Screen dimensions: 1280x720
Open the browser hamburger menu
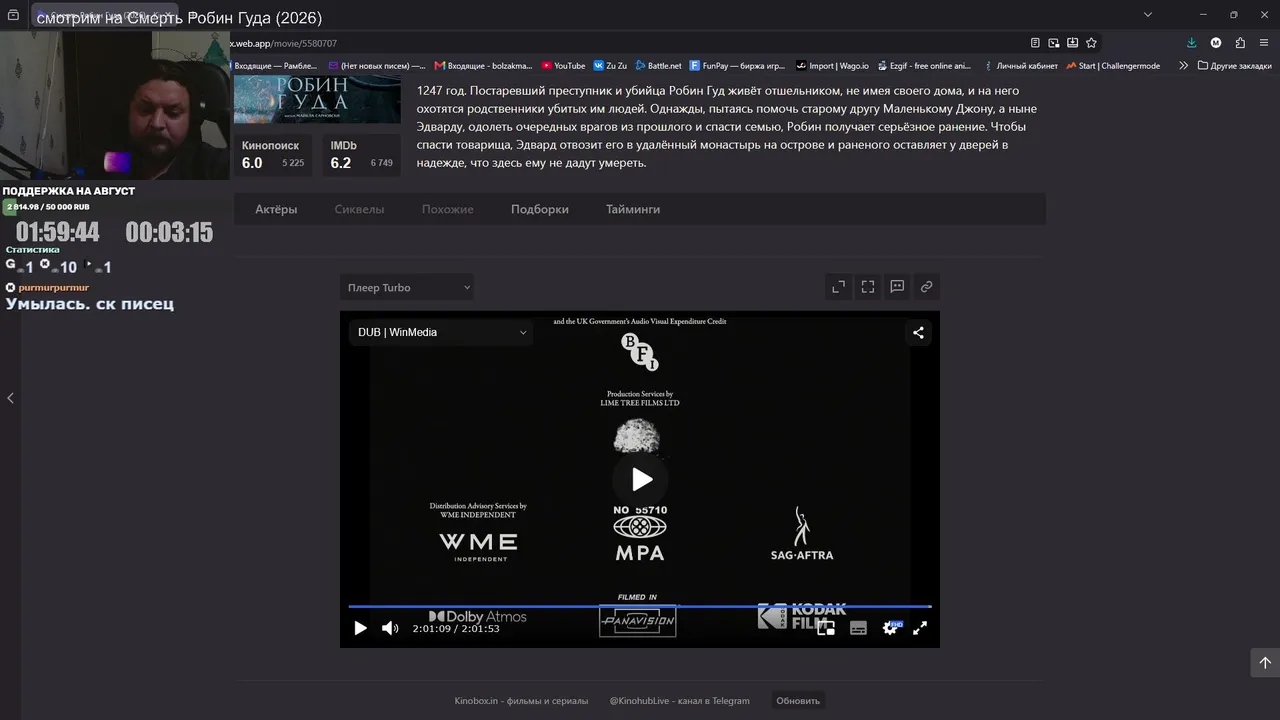1264,43
